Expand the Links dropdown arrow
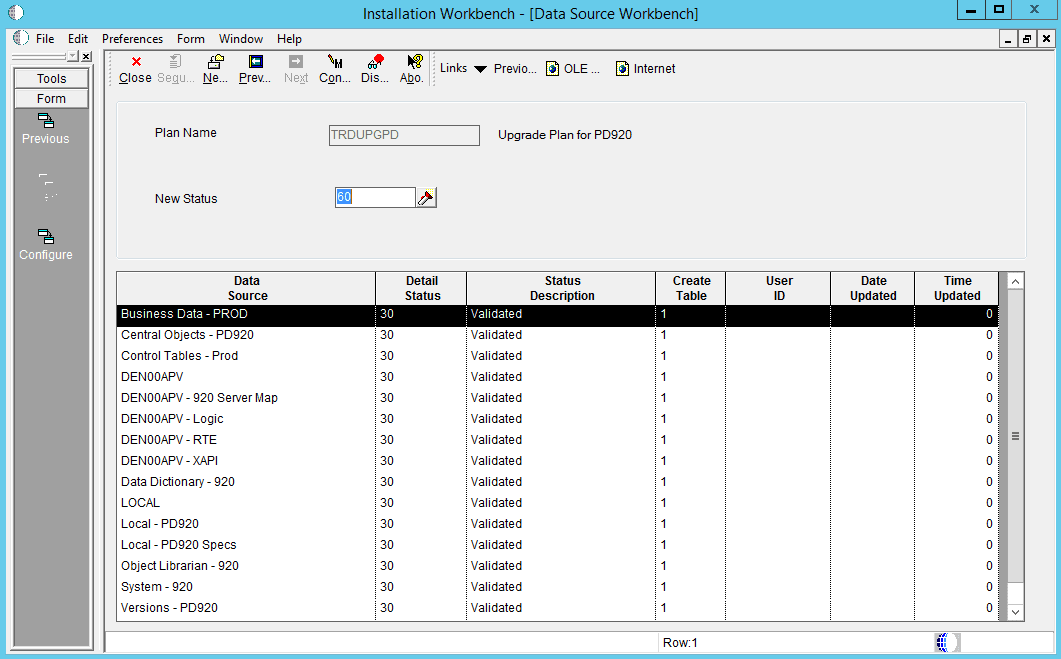The image size is (1061, 659). [480, 69]
